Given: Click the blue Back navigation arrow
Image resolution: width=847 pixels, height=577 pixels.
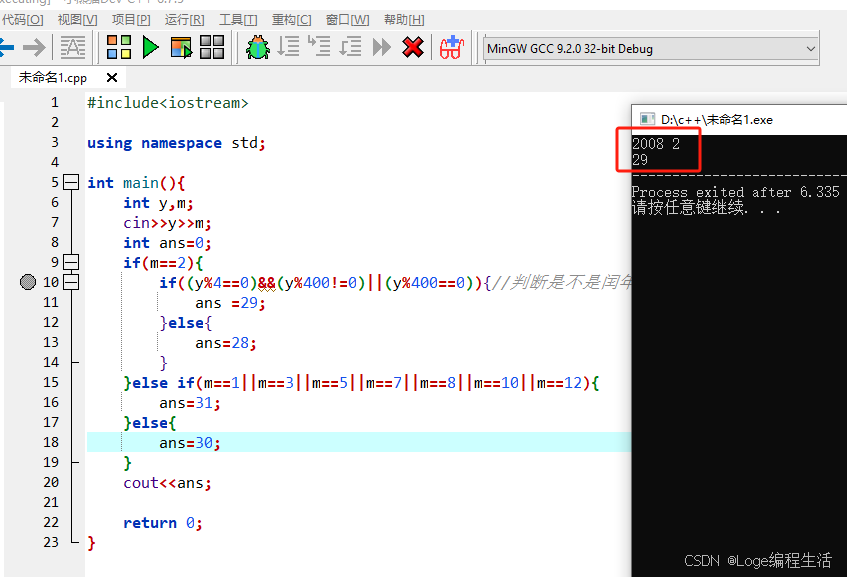Looking at the screenshot, I should coord(6,48).
